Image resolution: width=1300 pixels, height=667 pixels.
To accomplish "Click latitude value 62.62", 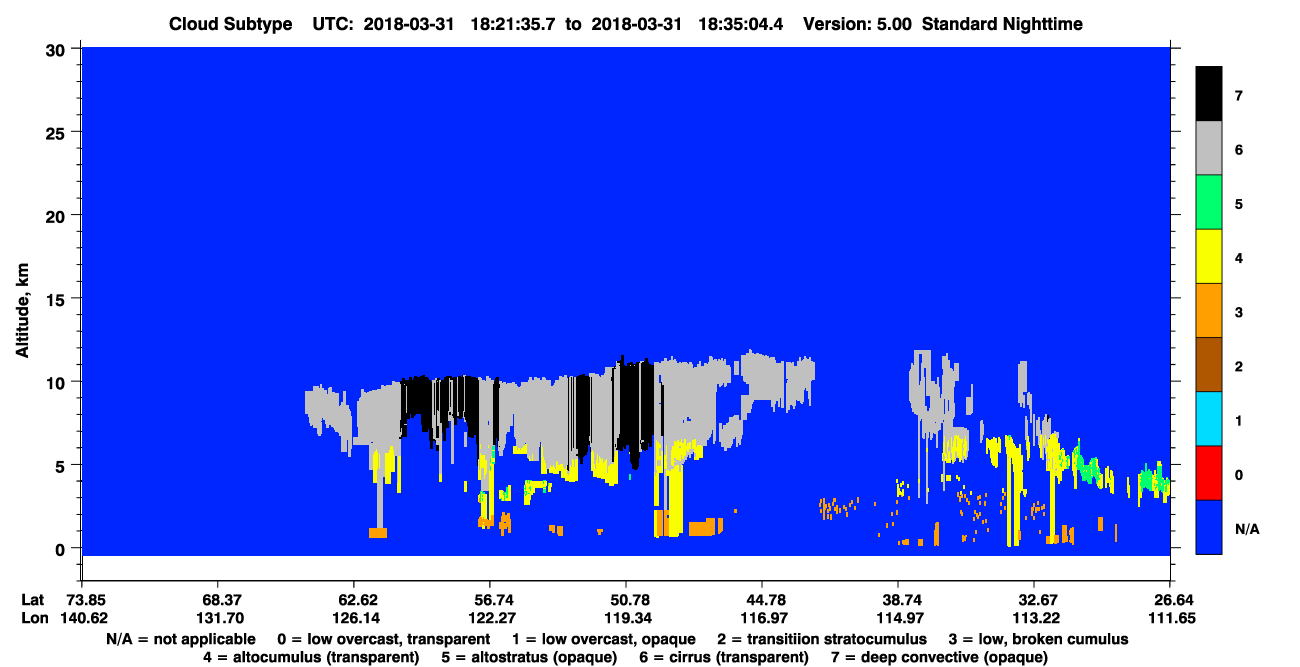I will click(353, 600).
